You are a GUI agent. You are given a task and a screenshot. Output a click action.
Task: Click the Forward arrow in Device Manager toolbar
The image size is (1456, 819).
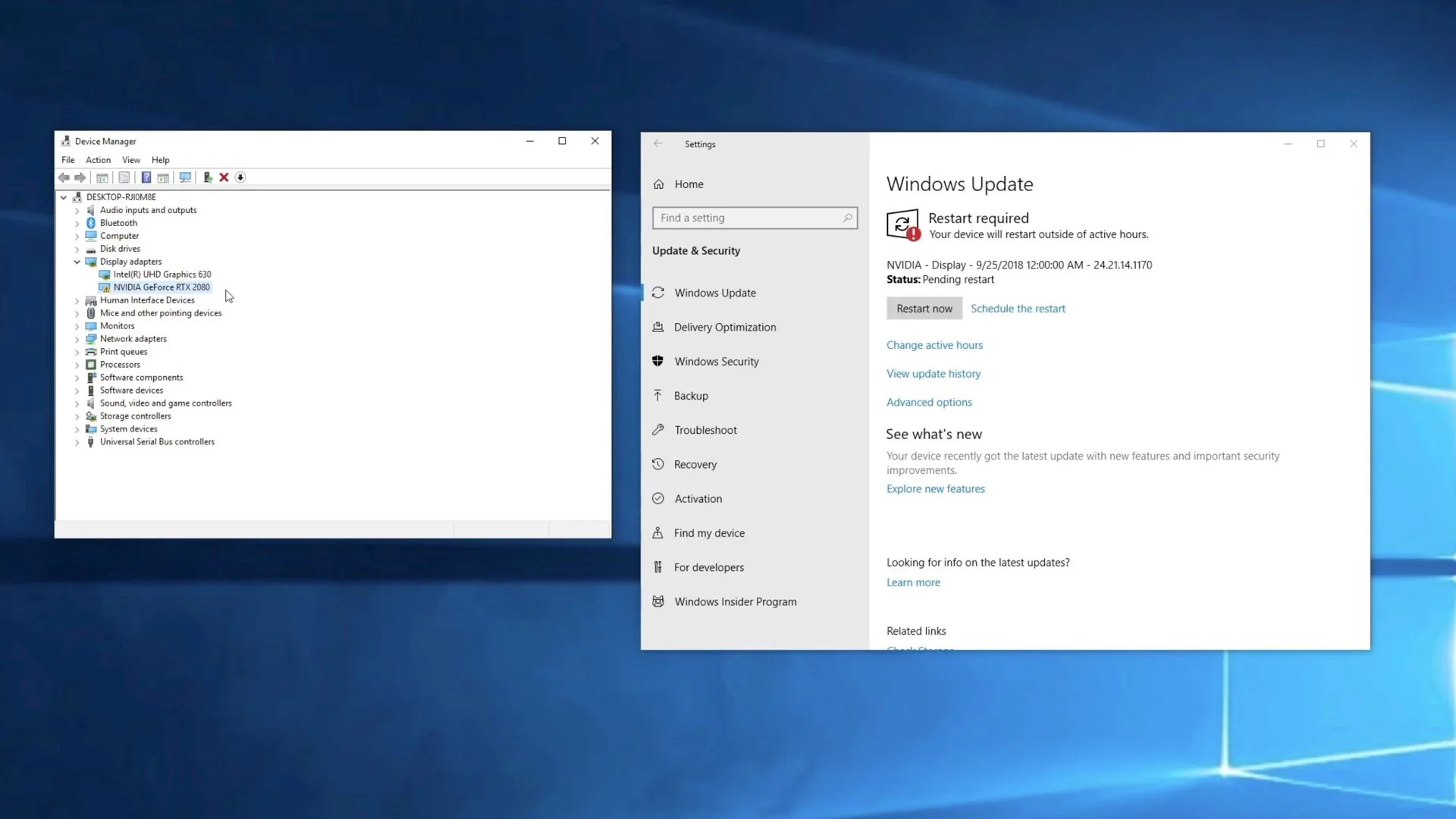click(x=80, y=177)
